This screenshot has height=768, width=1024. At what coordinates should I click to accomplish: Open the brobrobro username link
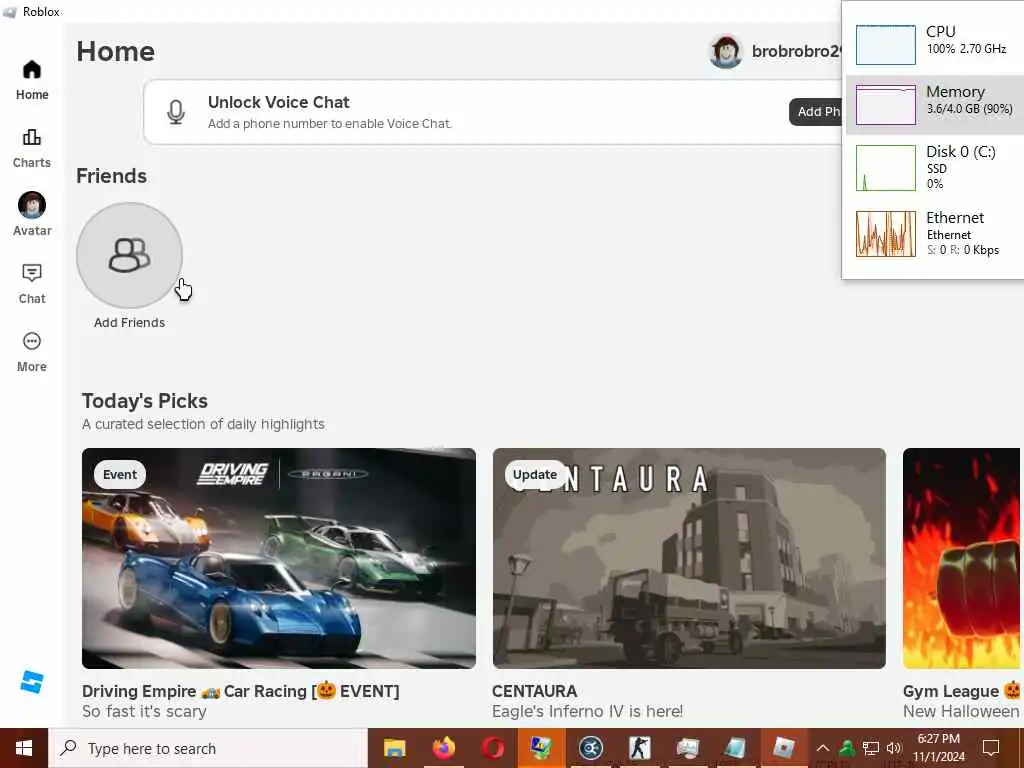[x=797, y=51]
